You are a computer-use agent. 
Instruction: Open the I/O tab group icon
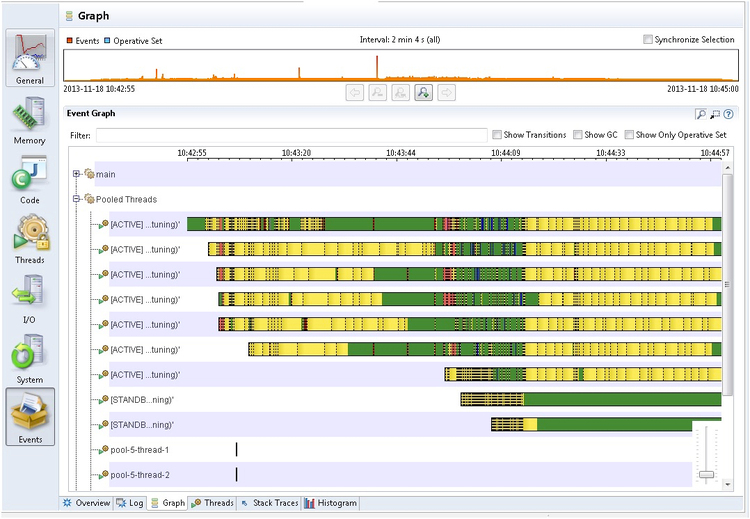pyautogui.click(x=30, y=299)
